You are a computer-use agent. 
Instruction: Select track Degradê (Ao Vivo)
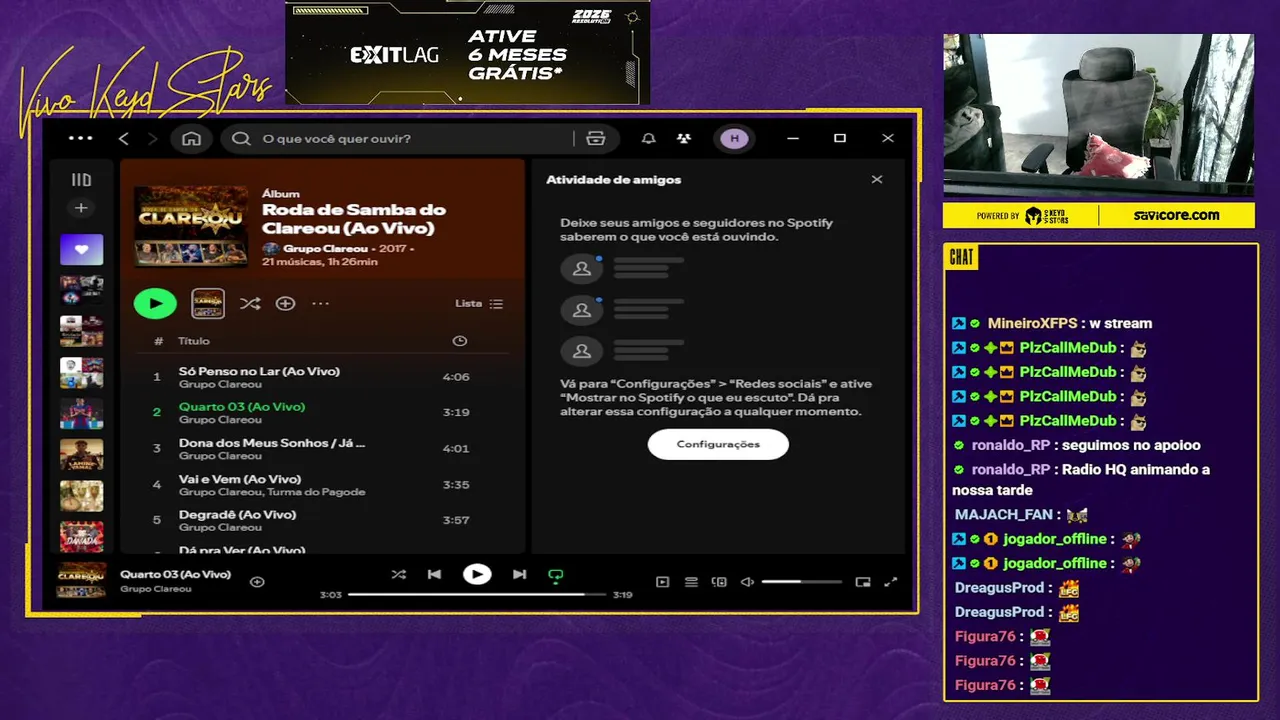pos(323,520)
